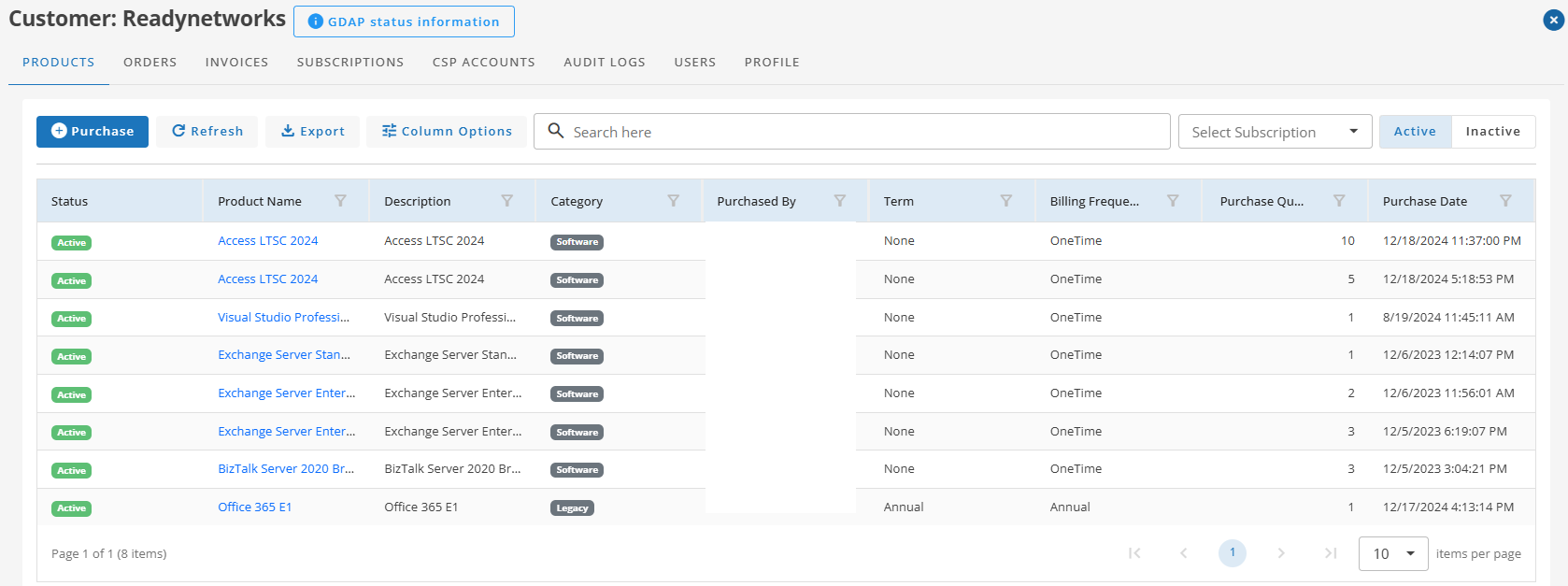Open GDAP status information
Image resolution: width=1568 pixels, height=586 pixels.
point(404,21)
